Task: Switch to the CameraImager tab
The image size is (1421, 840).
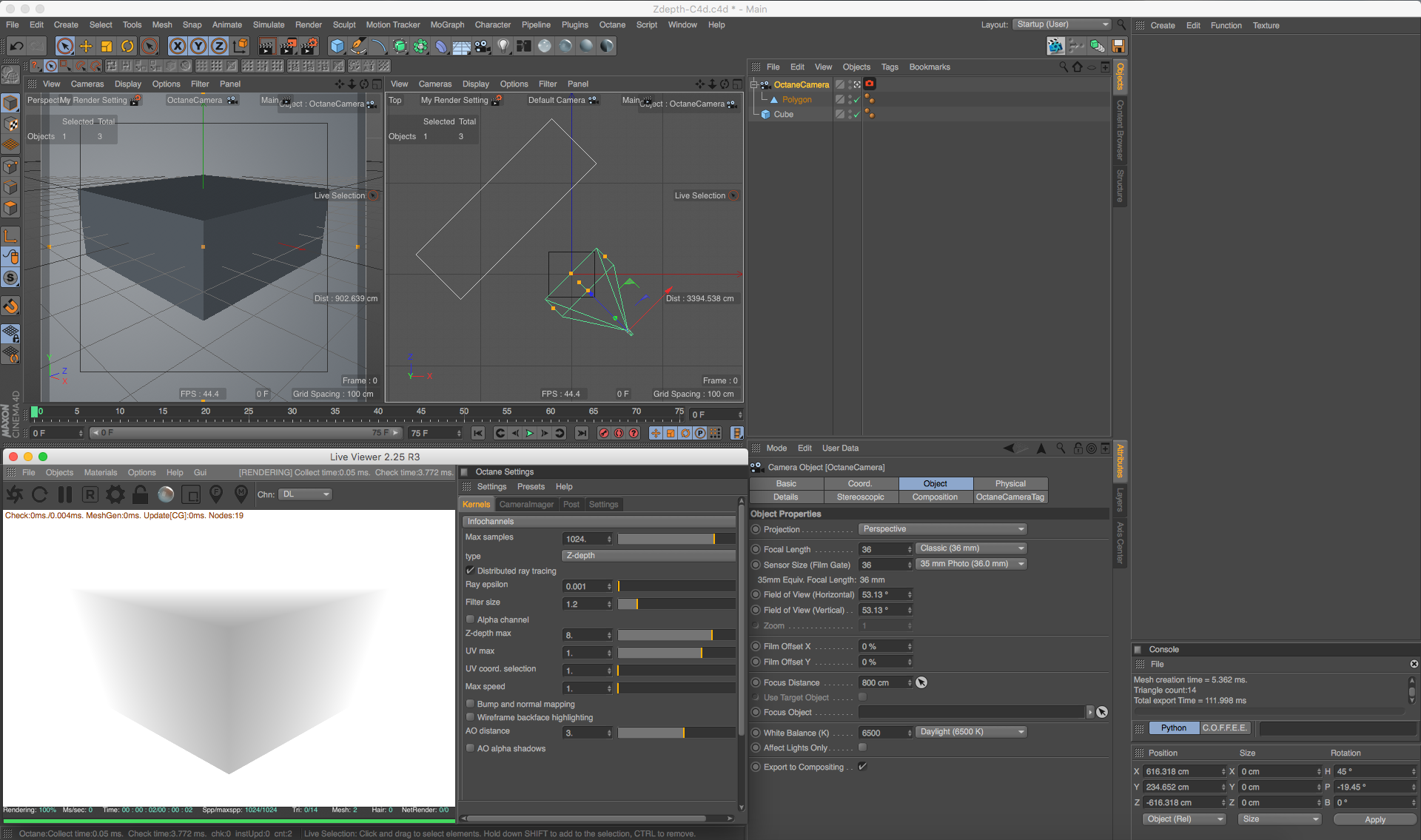Action: click(525, 505)
